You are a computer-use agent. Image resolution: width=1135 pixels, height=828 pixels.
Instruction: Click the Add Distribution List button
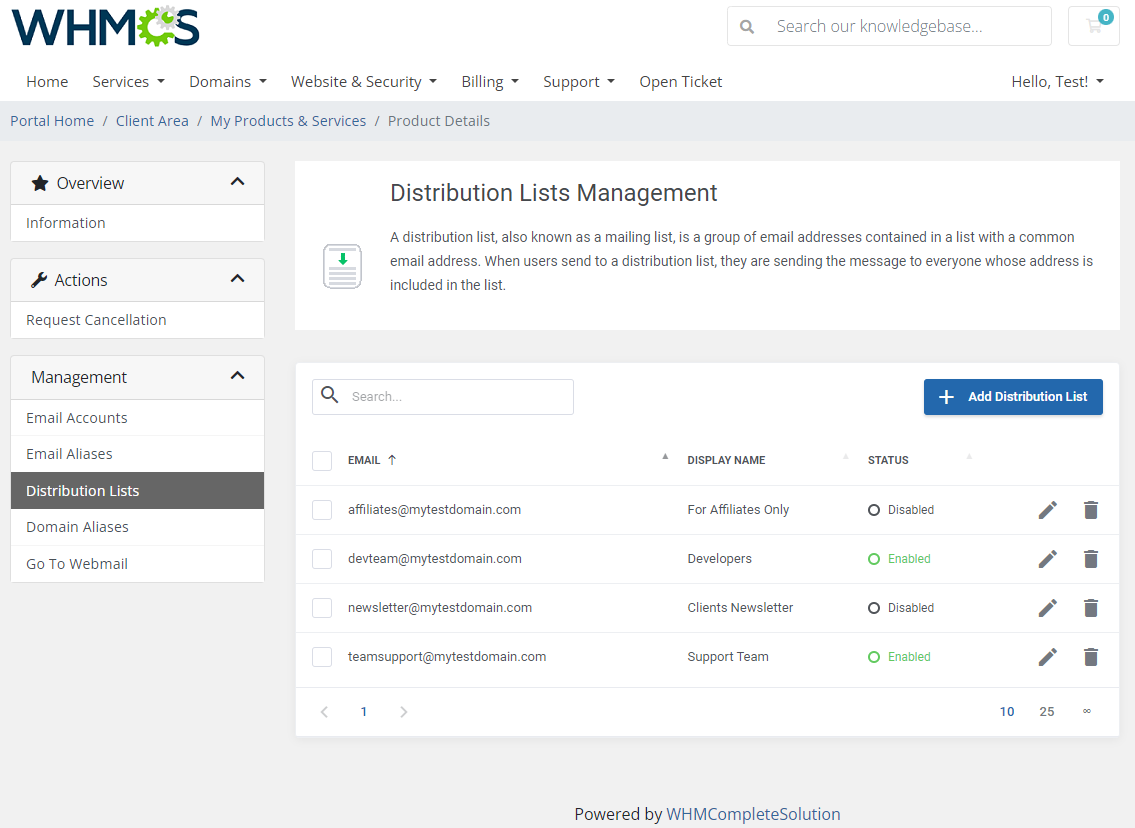click(x=1013, y=397)
